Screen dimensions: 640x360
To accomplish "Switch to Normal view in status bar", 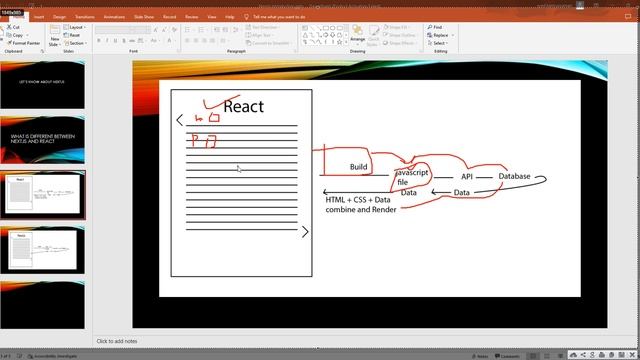I will pos(533,356).
